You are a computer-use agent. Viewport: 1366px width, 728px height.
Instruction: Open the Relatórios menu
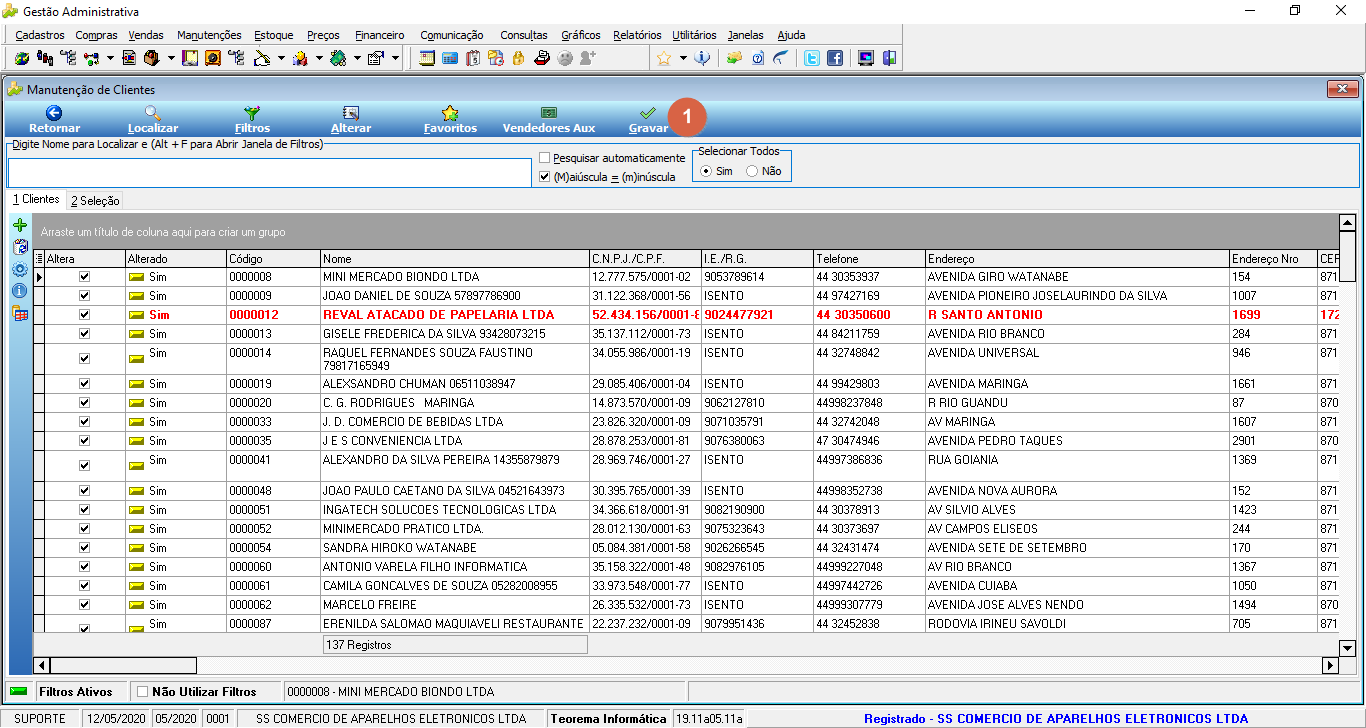click(x=638, y=35)
